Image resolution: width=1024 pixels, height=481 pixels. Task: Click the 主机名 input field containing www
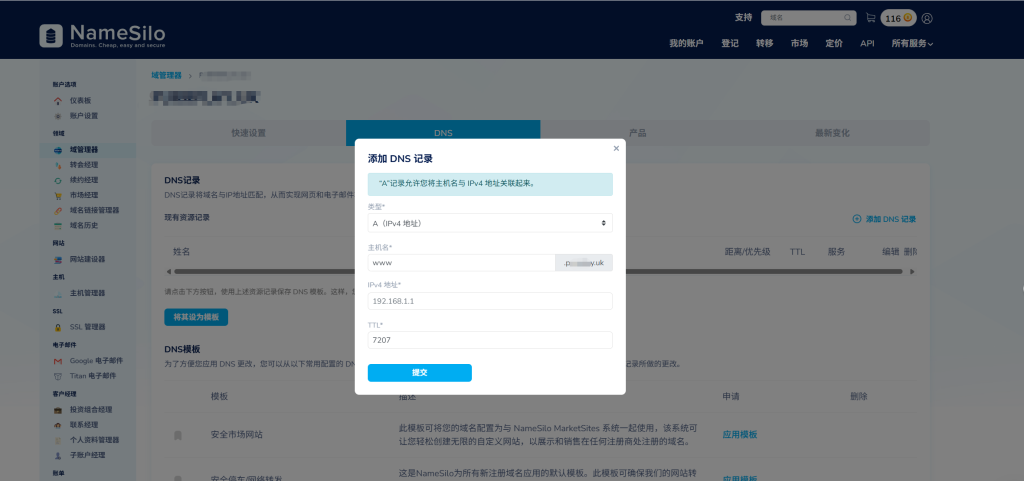click(461, 263)
